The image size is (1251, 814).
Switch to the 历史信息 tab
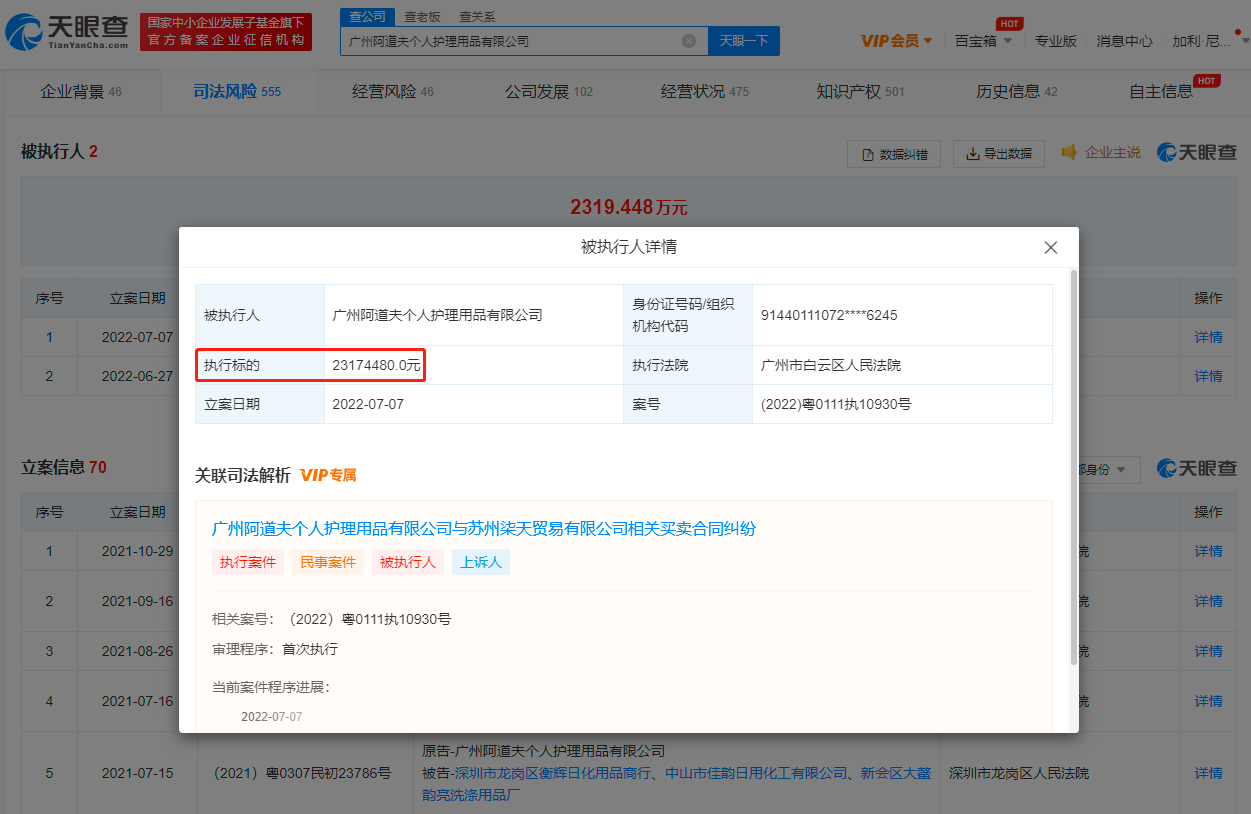(x=1017, y=92)
